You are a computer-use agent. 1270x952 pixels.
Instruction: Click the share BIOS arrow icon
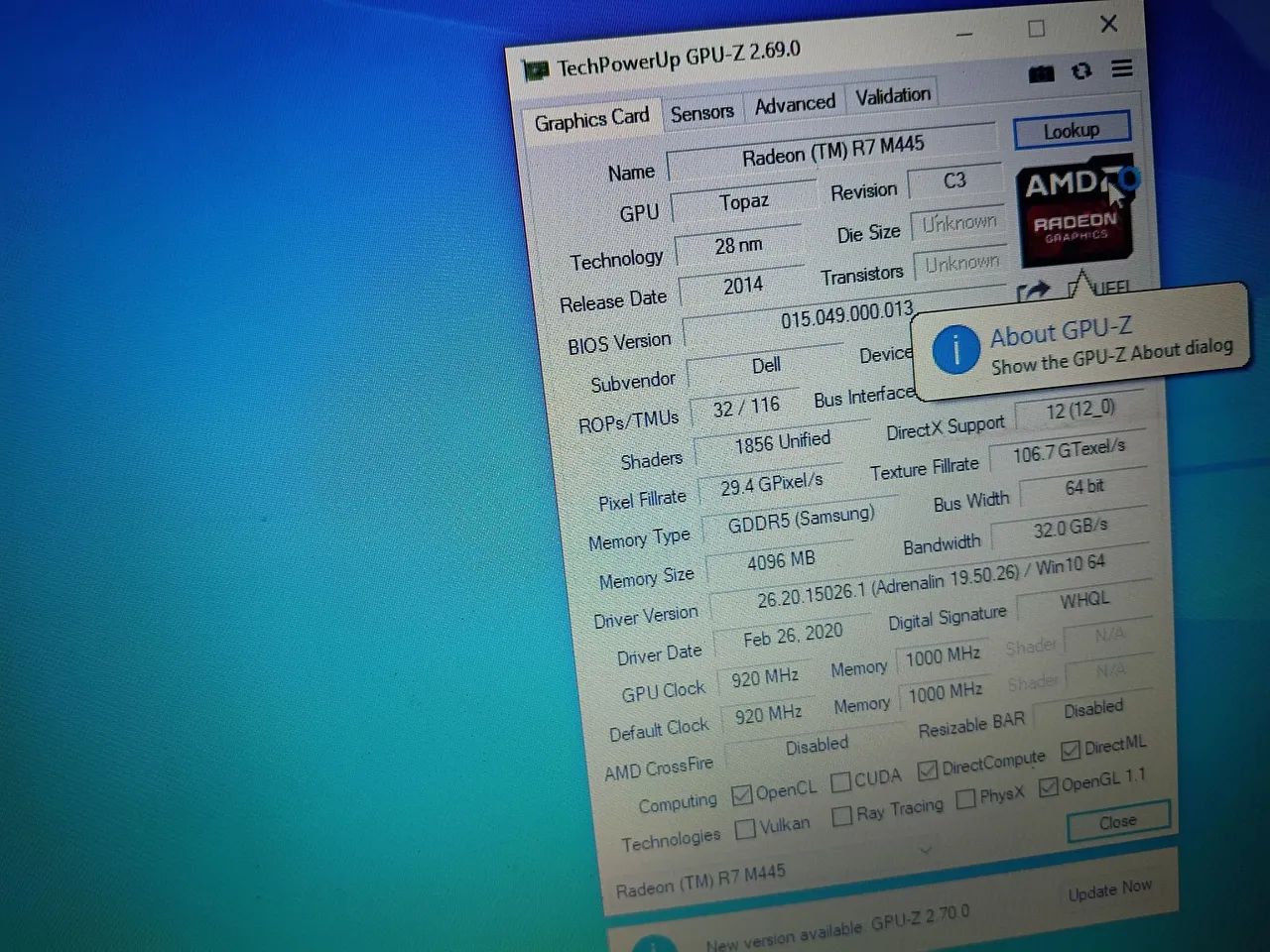pos(1033,293)
